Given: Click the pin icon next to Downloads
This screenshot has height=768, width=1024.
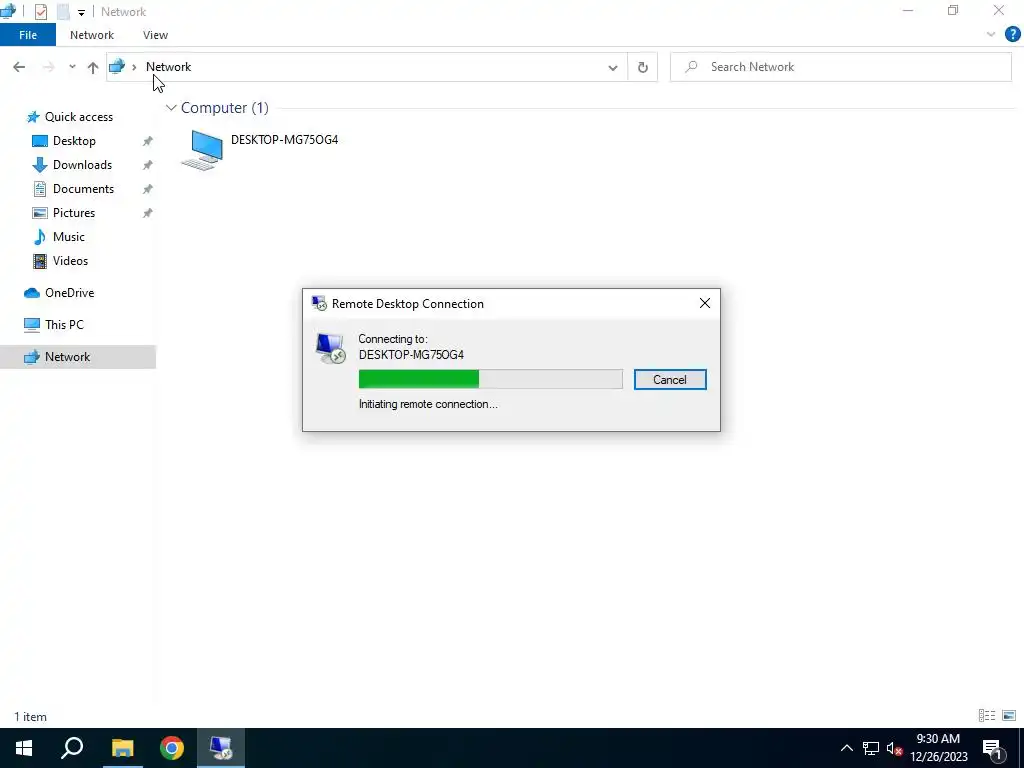Looking at the screenshot, I should tap(148, 165).
